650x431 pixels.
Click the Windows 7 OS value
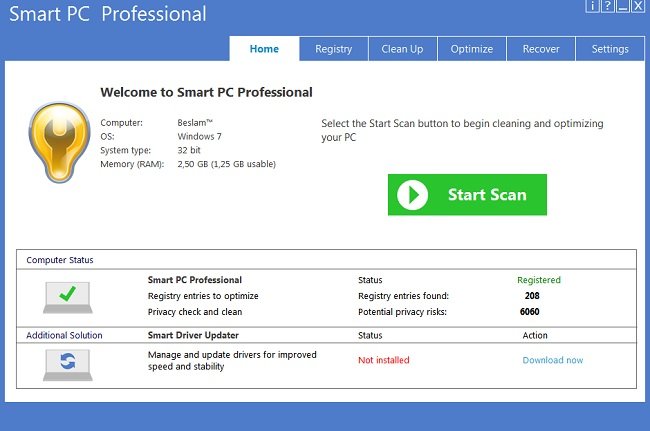[x=199, y=136]
